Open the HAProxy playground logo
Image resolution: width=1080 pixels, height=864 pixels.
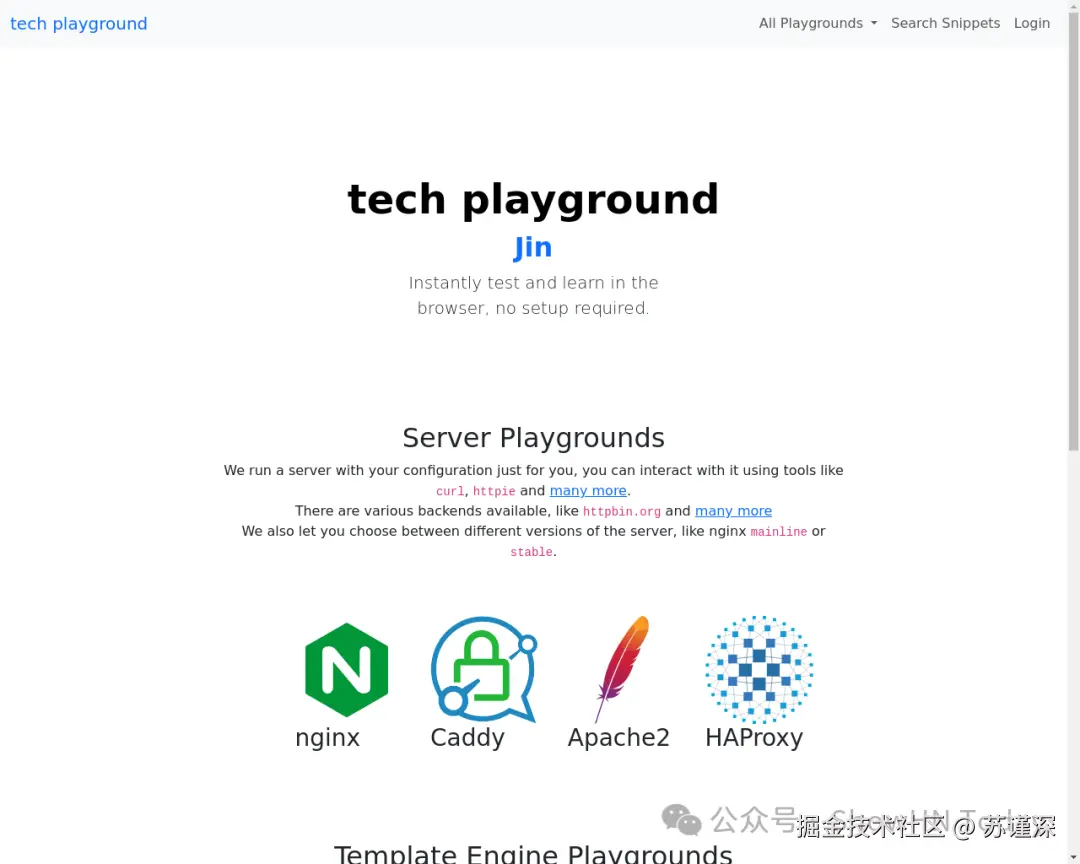coord(759,670)
